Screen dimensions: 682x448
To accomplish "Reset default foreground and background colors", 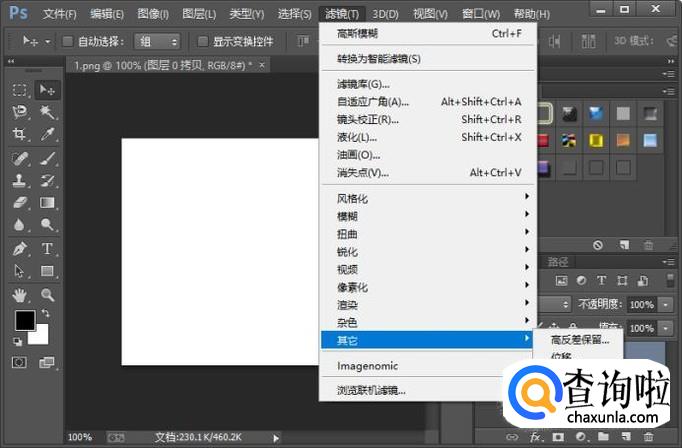I will point(17,342).
